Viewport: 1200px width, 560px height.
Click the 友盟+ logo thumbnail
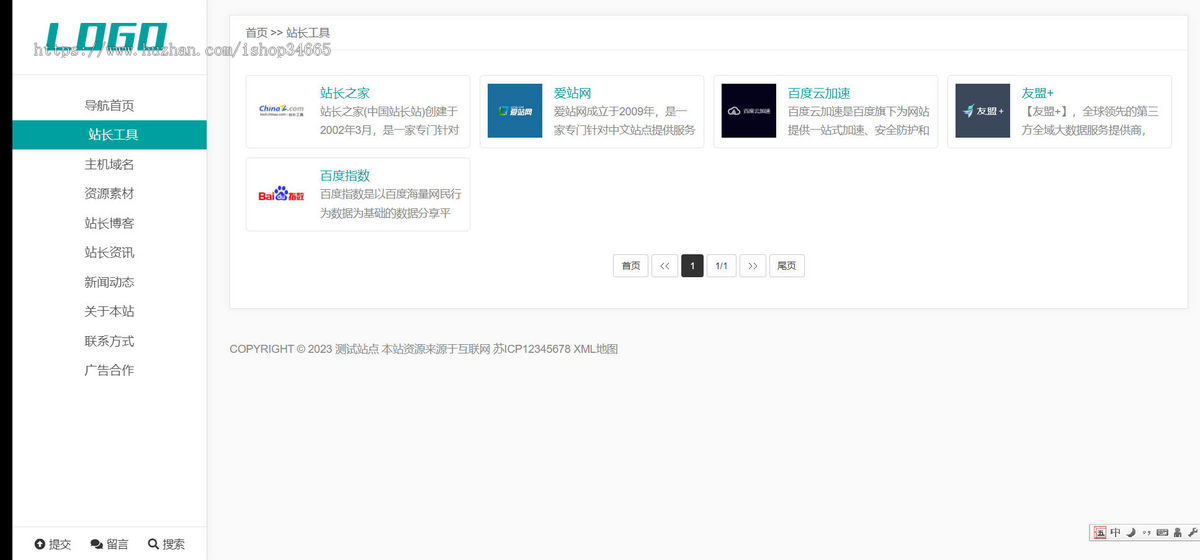[983, 111]
